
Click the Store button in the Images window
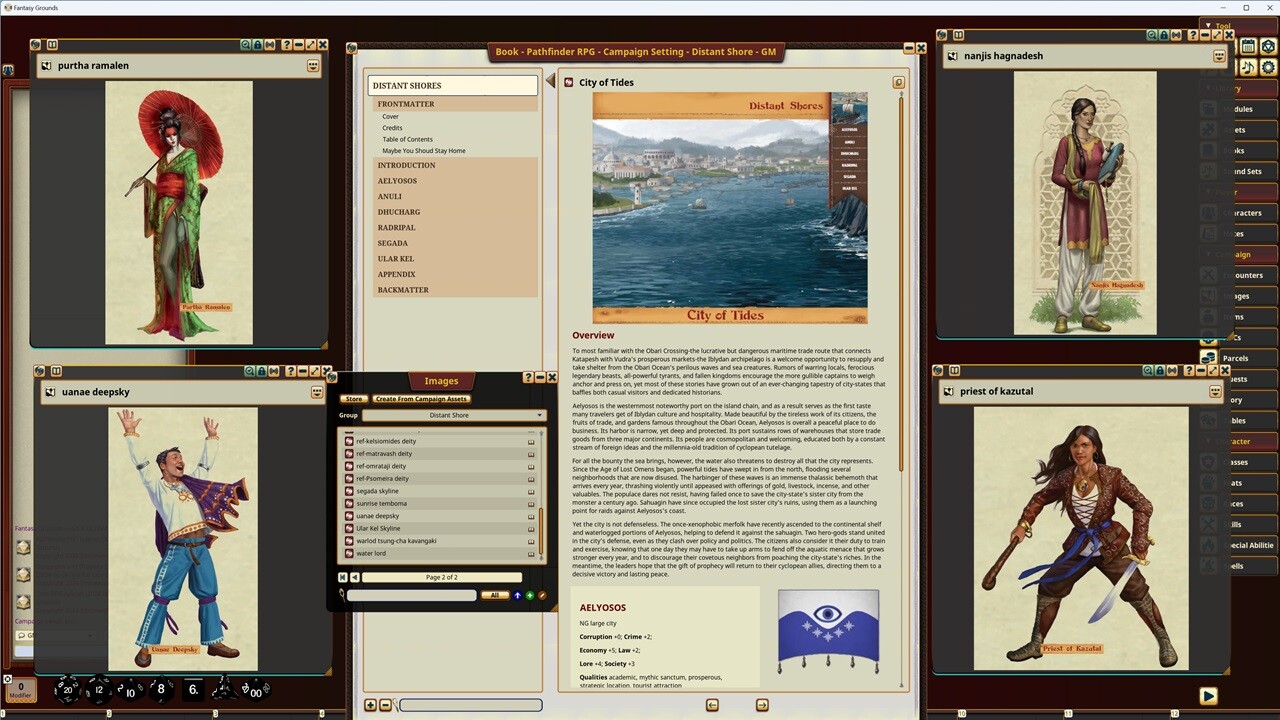coord(354,398)
